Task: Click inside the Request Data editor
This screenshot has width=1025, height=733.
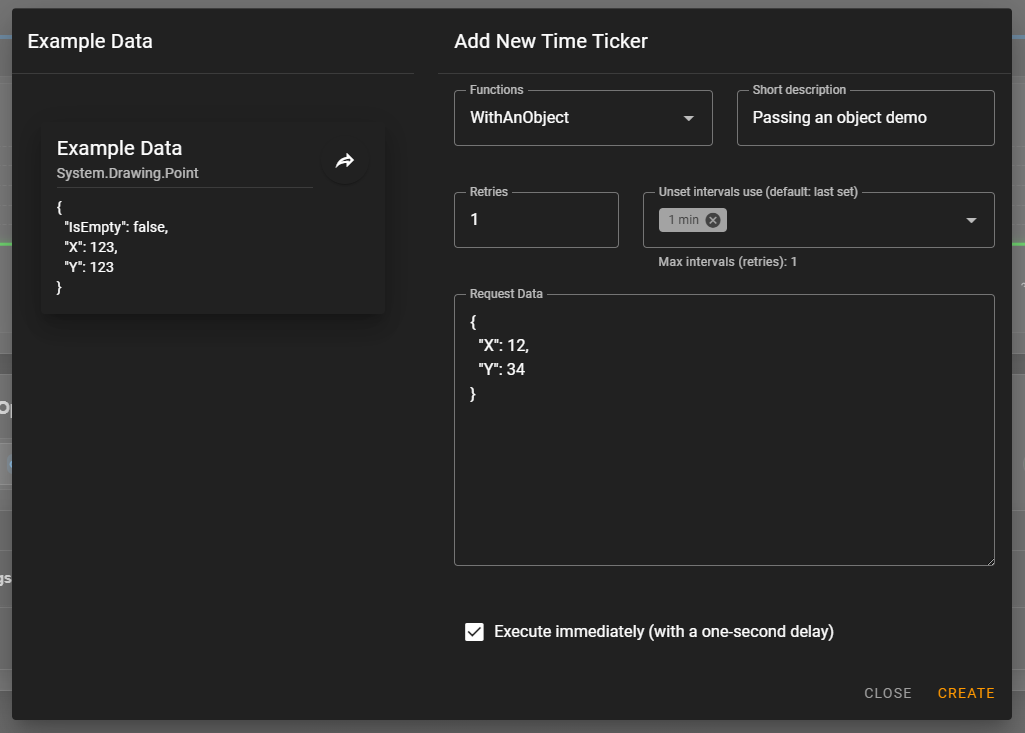Action: [x=724, y=430]
